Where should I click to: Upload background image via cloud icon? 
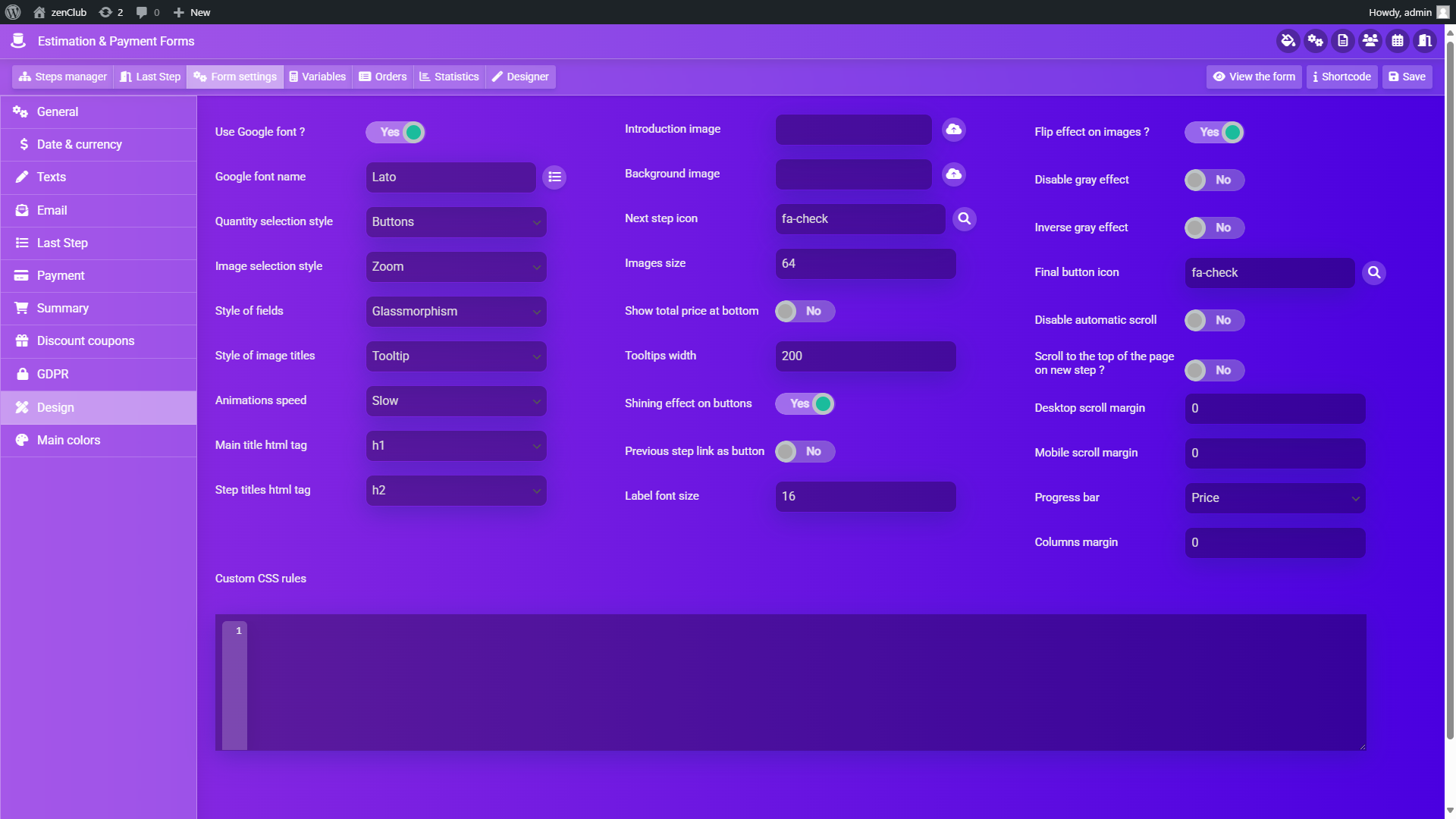pos(953,174)
